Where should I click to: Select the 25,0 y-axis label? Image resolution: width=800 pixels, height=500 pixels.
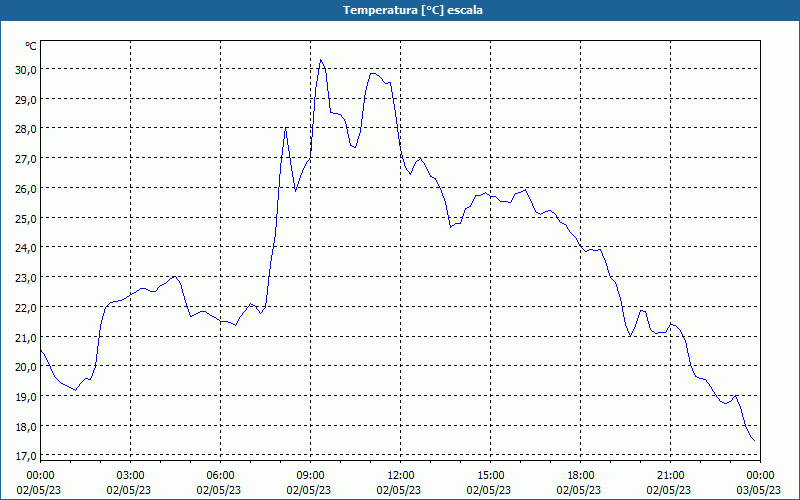click(x=26, y=218)
